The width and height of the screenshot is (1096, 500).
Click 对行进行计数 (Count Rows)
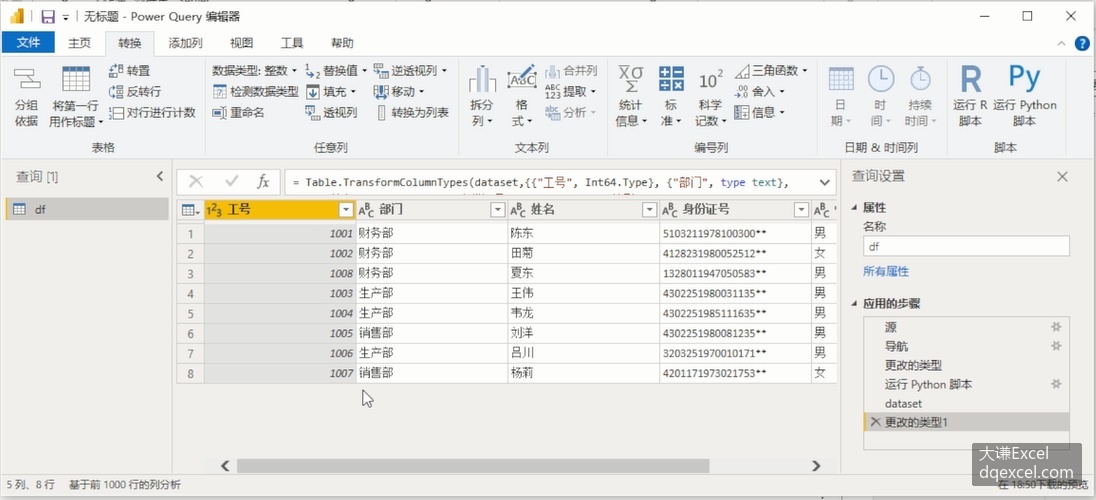click(x=152, y=113)
